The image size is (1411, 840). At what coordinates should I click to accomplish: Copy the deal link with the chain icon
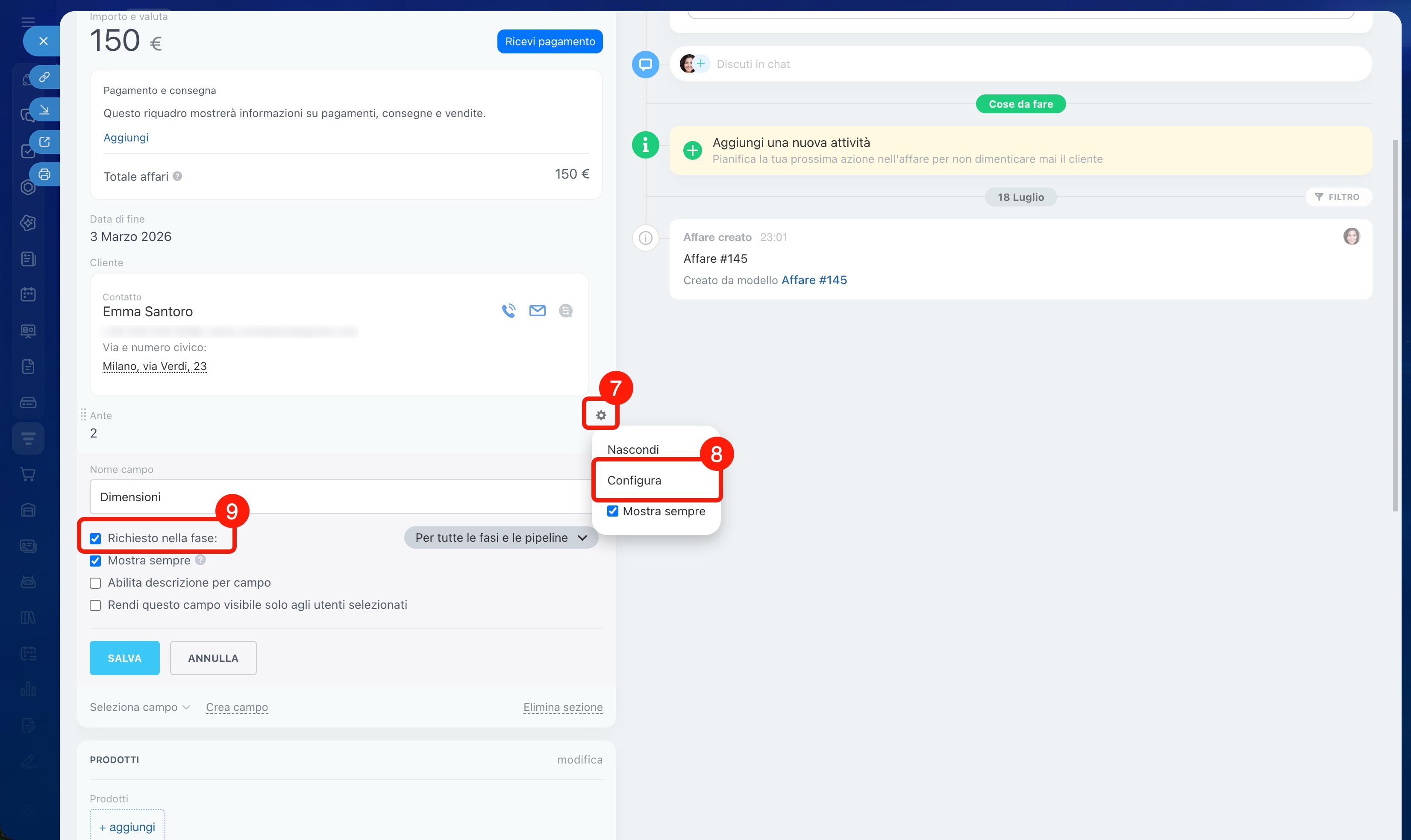coord(44,76)
